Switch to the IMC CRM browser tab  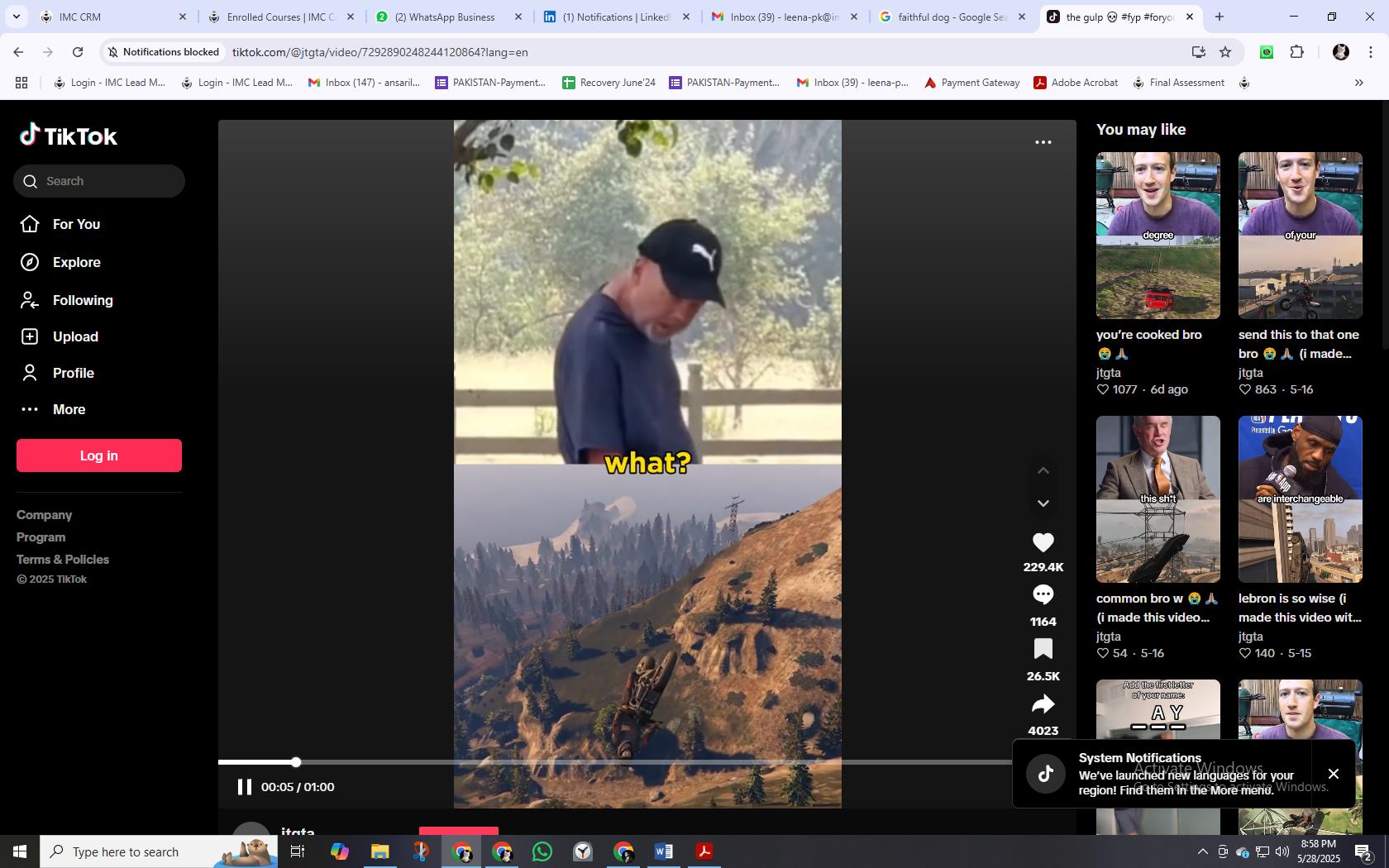[112, 17]
